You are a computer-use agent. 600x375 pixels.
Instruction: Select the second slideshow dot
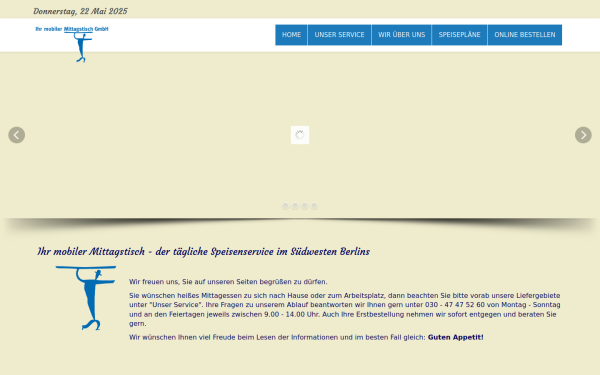(295, 206)
